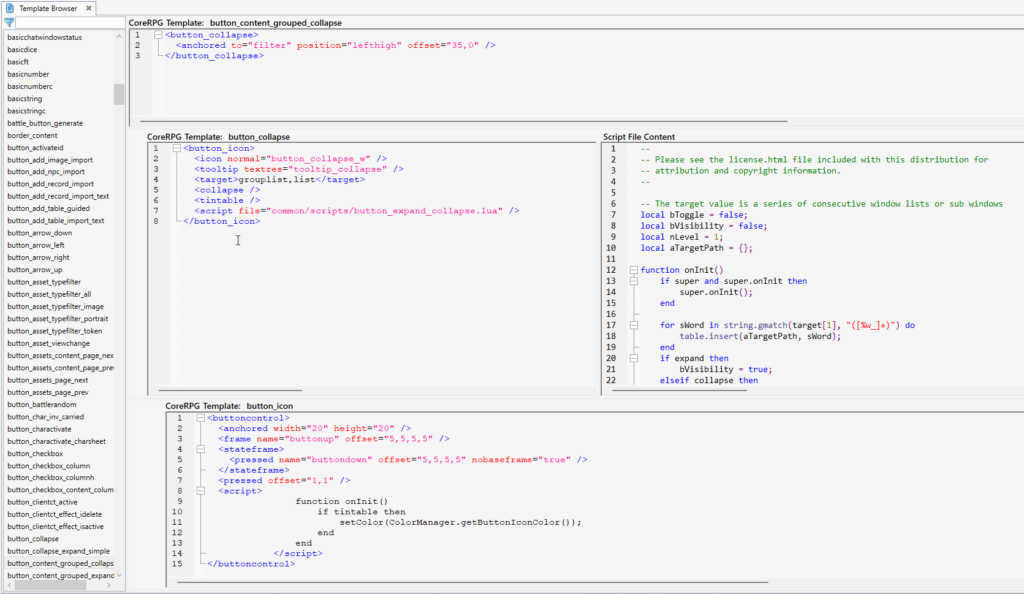Collapse the function onInit fold in script

(633, 270)
